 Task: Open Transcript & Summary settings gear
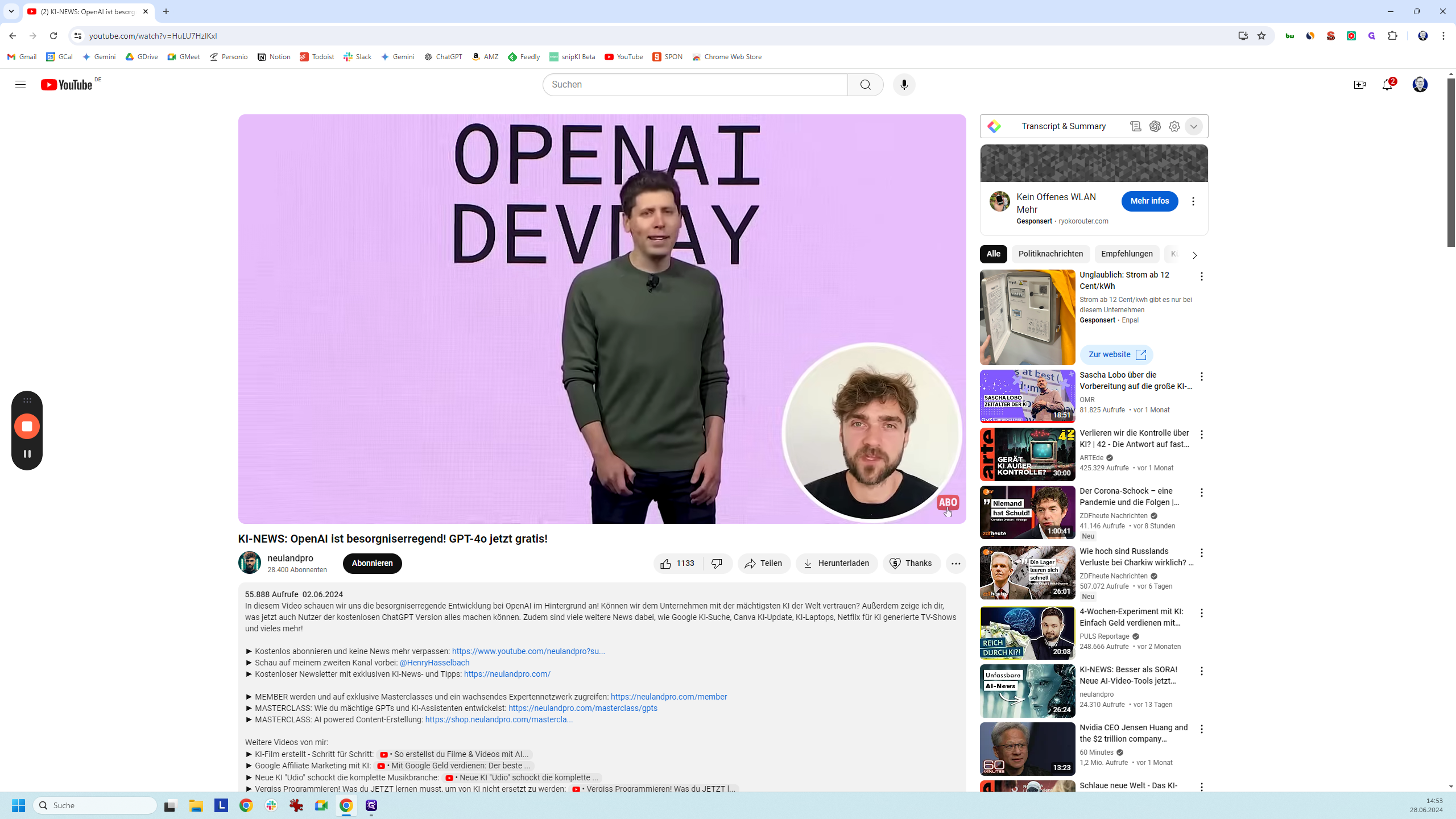click(1174, 126)
